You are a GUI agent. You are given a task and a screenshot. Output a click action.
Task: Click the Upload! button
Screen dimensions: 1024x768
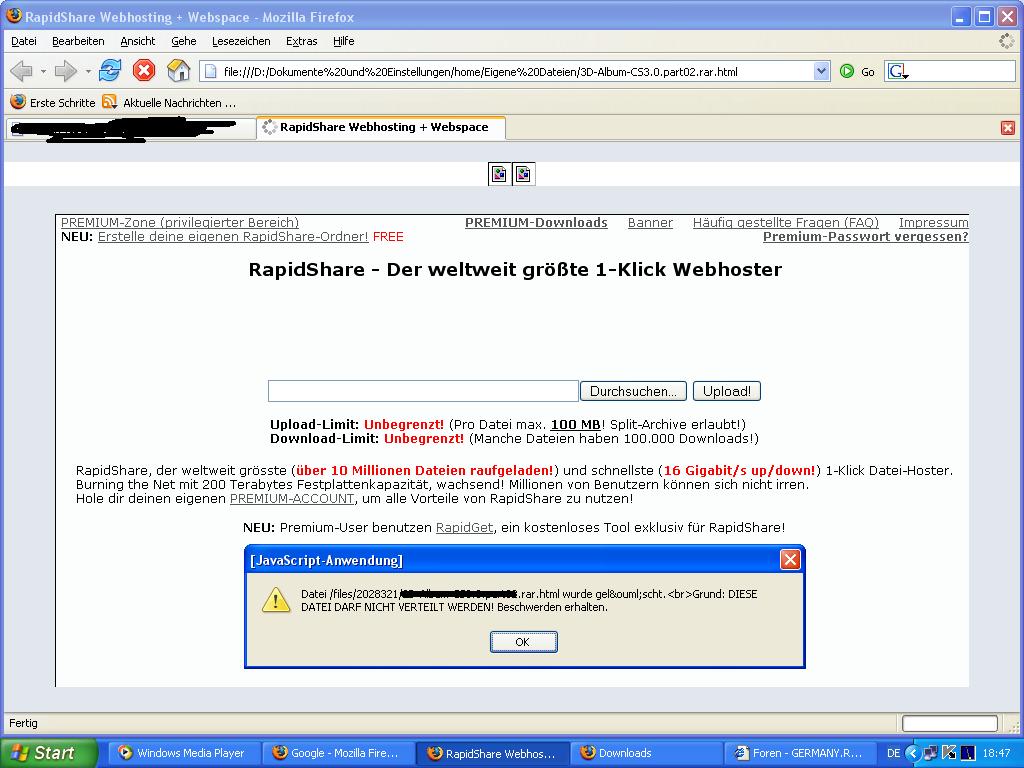point(727,391)
